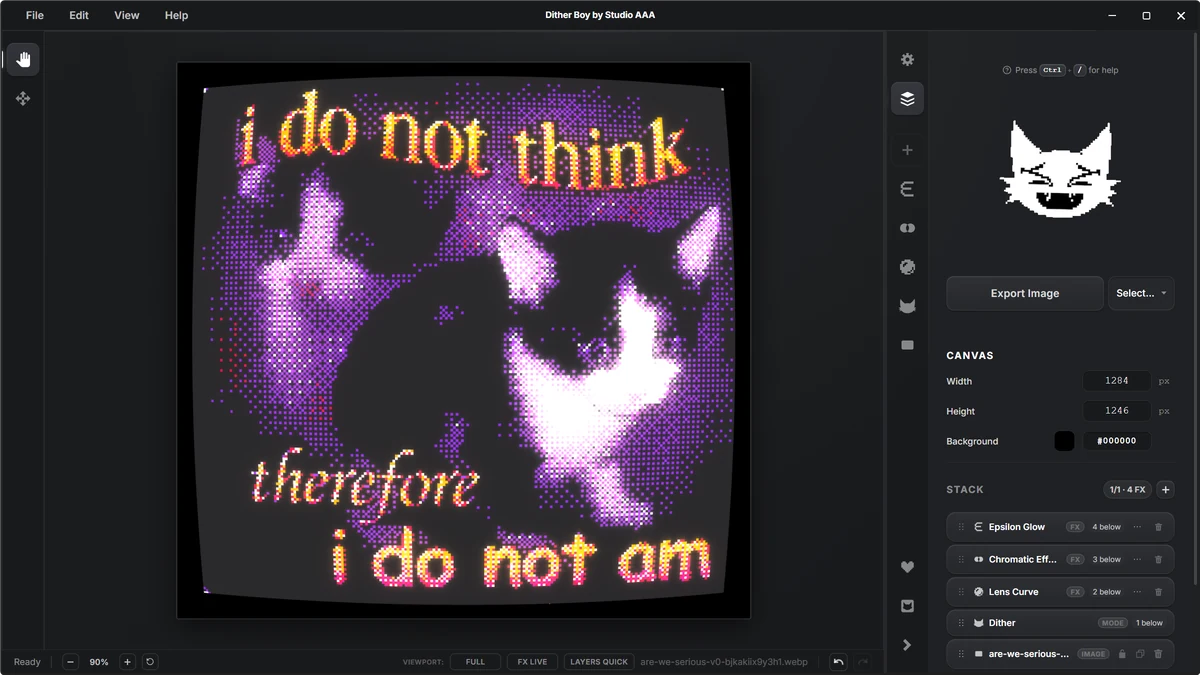This screenshot has width=1200, height=675.
Task: Select the Dither stack row
Action: 1060,623
